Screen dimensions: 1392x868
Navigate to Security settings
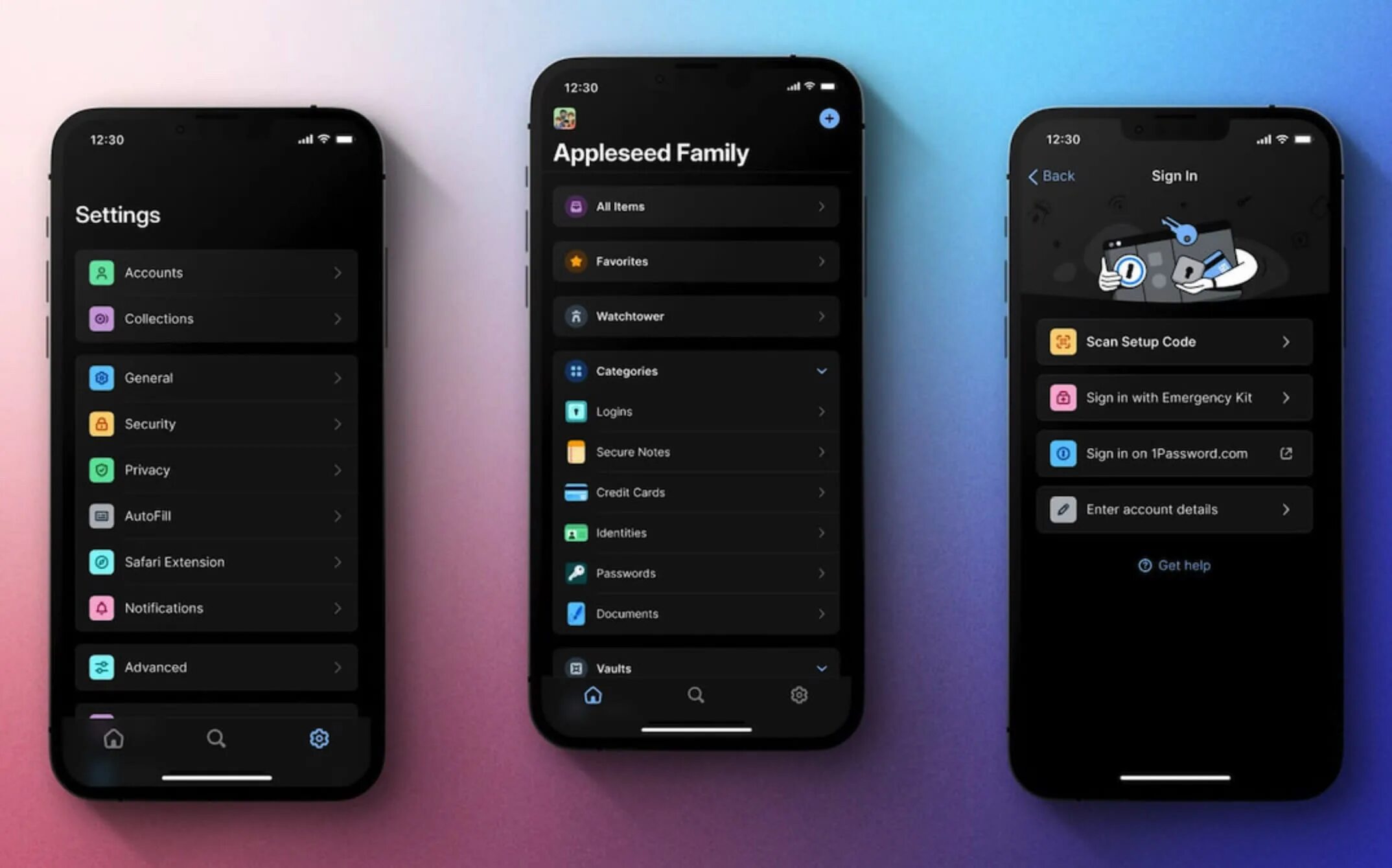coord(210,423)
